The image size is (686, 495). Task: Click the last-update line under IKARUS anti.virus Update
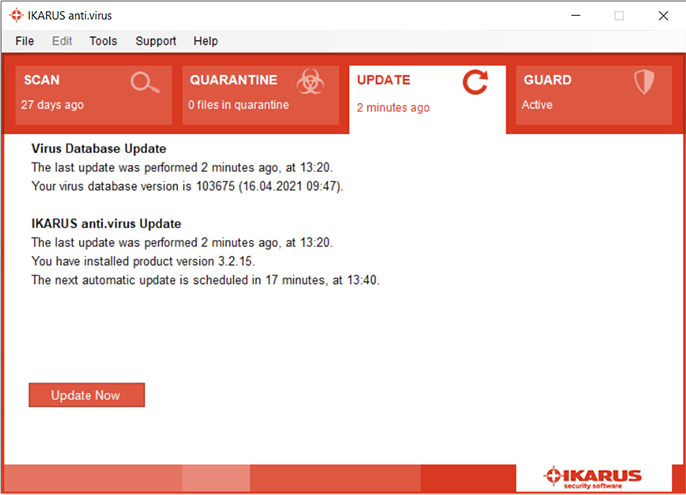click(182, 242)
